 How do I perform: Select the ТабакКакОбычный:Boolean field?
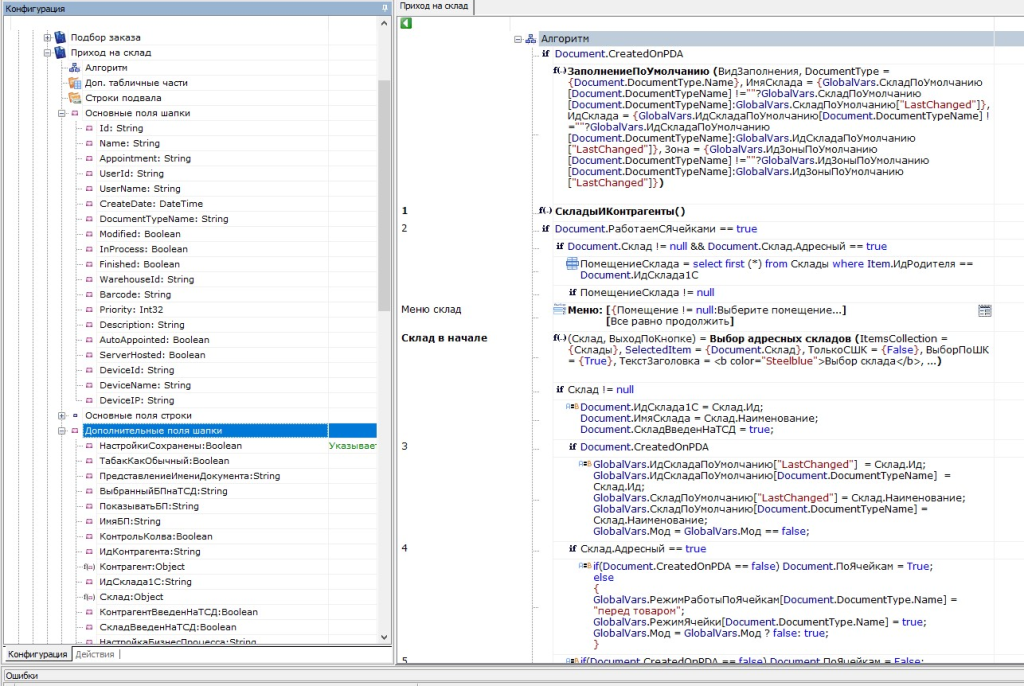[x=164, y=461]
